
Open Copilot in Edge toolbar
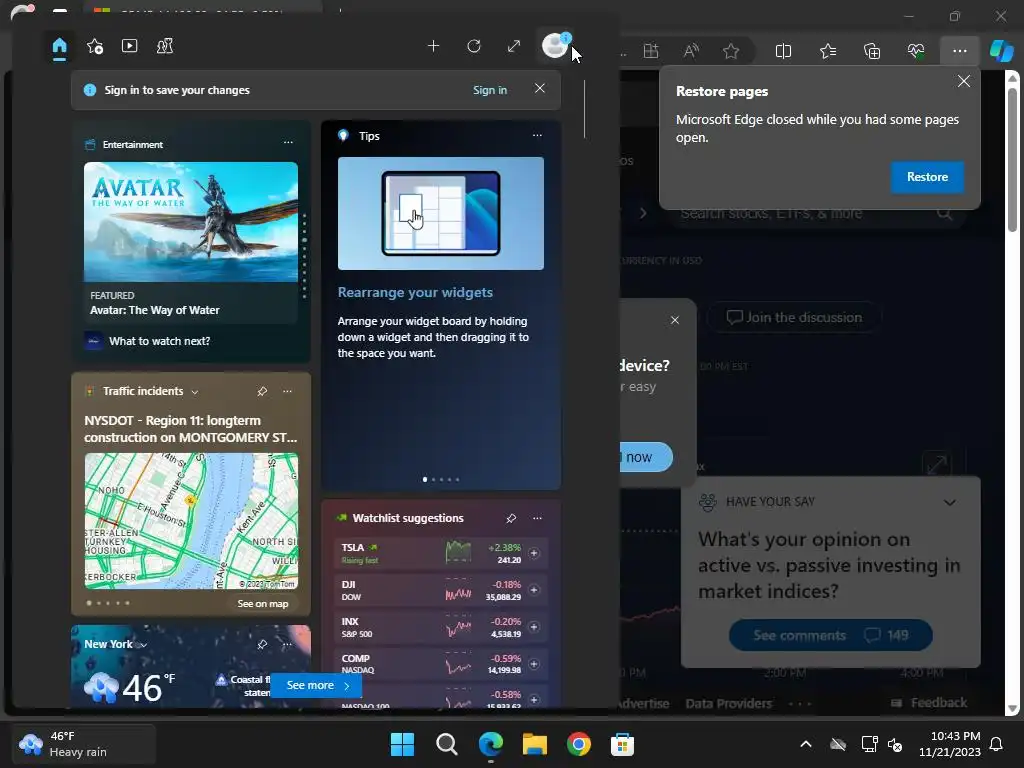point(1002,50)
